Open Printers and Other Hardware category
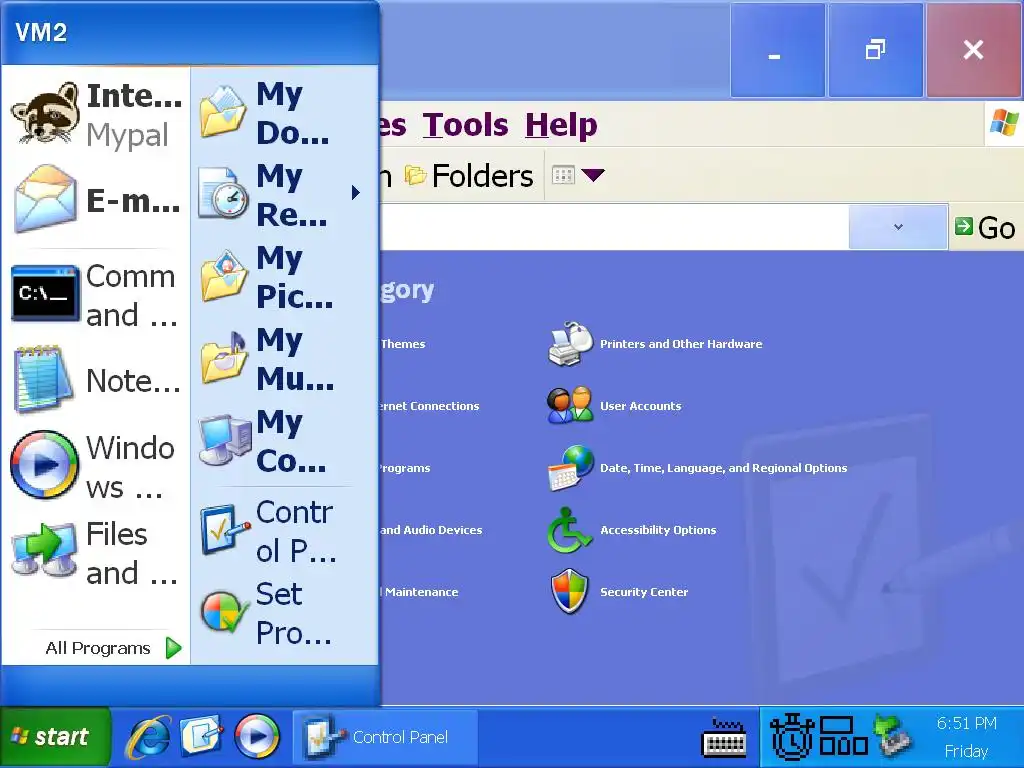Image resolution: width=1024 pixels, height=768 pixels. pyautogui.click(x=681, y=344)
